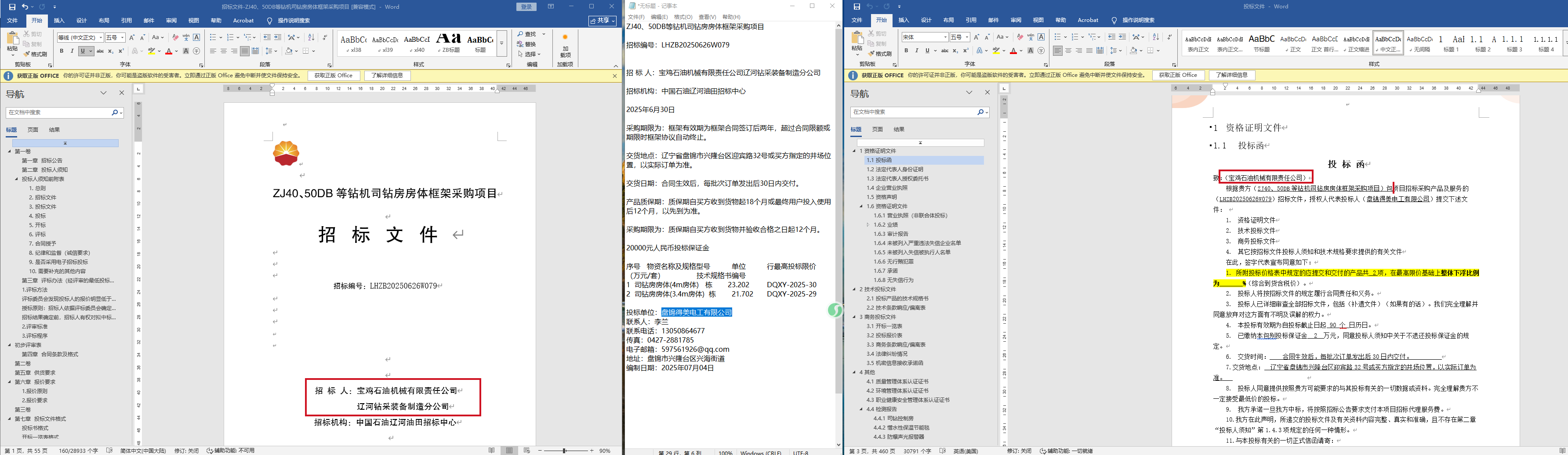Click 登录 sign-in button in 招标文件 window
This screenshot has width=1568, height=455.
pyautogui.click(x=526, y=7)
